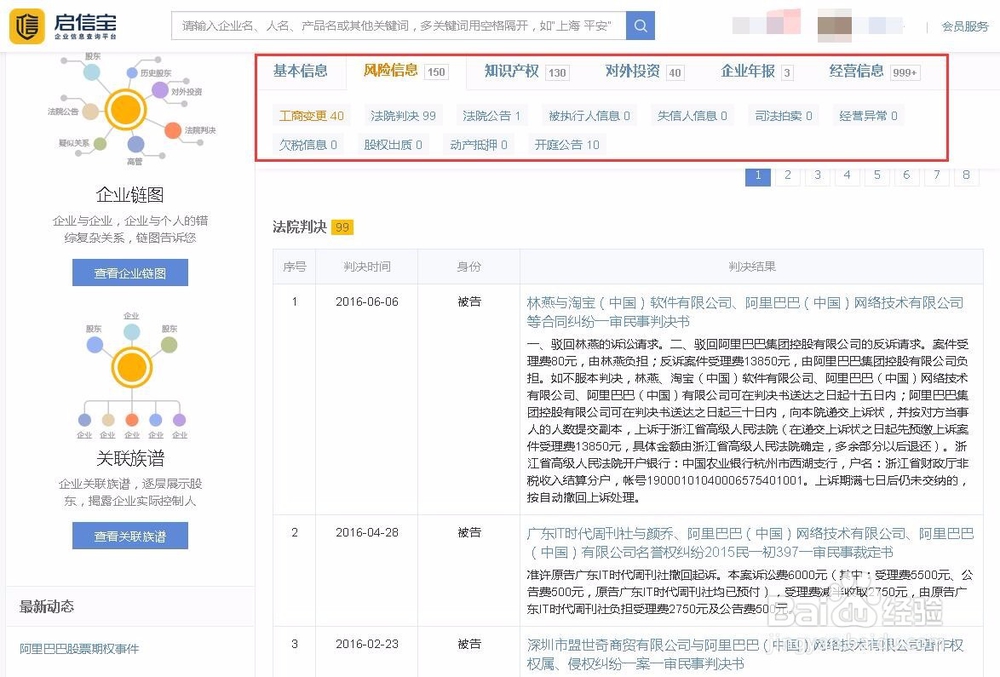This screenshot has height=677, width=1000.
Task: Click the 身份 column header
Action: pyautogui.click(x=469, y=266)
